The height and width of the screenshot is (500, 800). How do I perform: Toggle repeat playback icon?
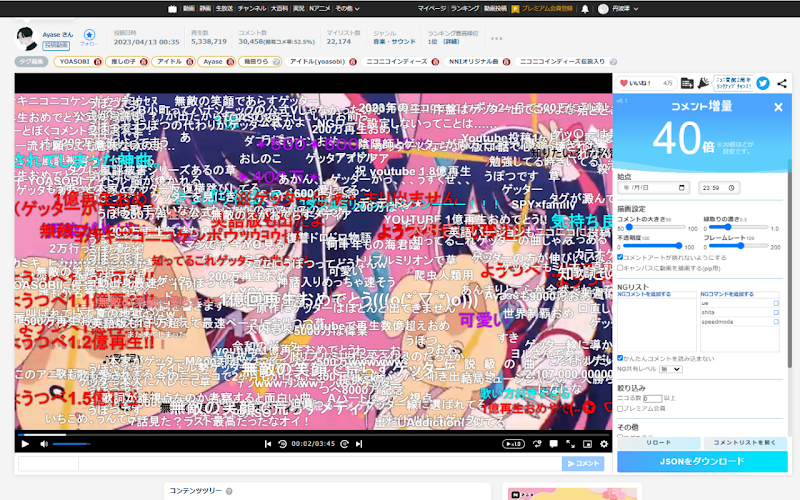(x=537, y=444)
